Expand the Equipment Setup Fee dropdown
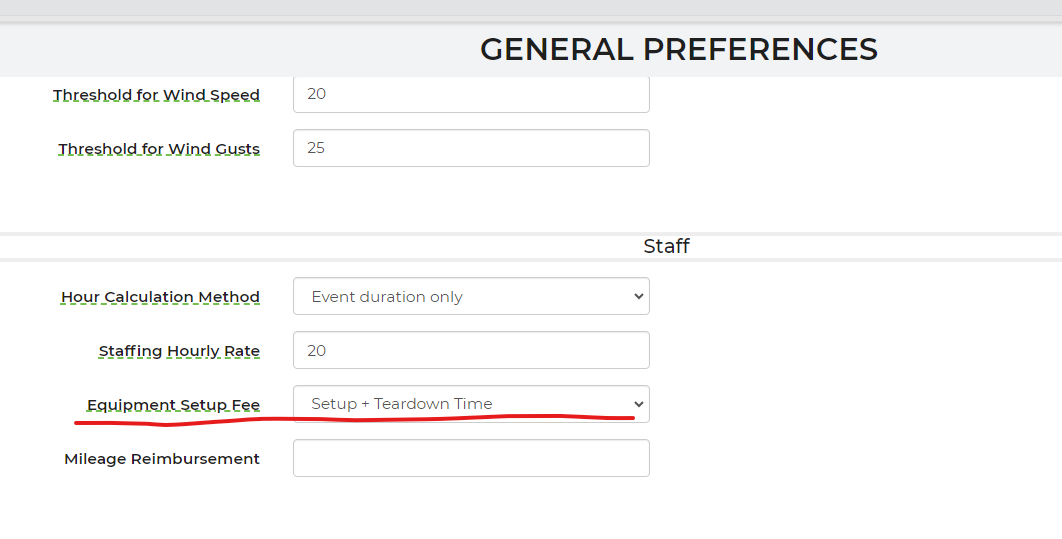Viewport: 1062px width, 539px height. (470, 404)
